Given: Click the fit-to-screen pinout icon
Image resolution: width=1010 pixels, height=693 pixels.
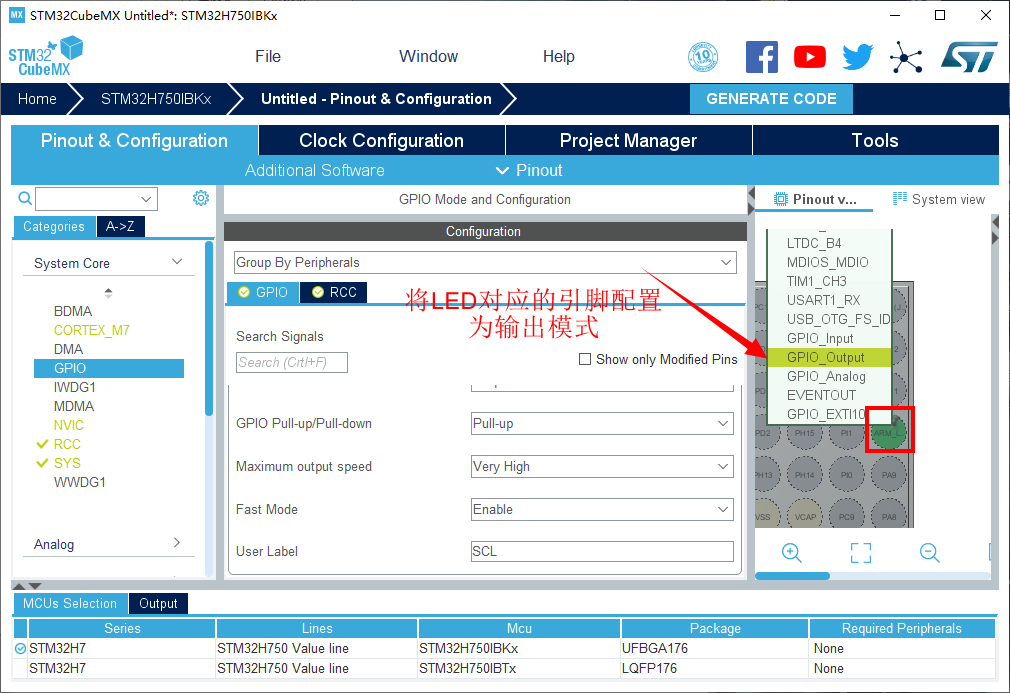Looking at the screenshot, I should [860, 553].
